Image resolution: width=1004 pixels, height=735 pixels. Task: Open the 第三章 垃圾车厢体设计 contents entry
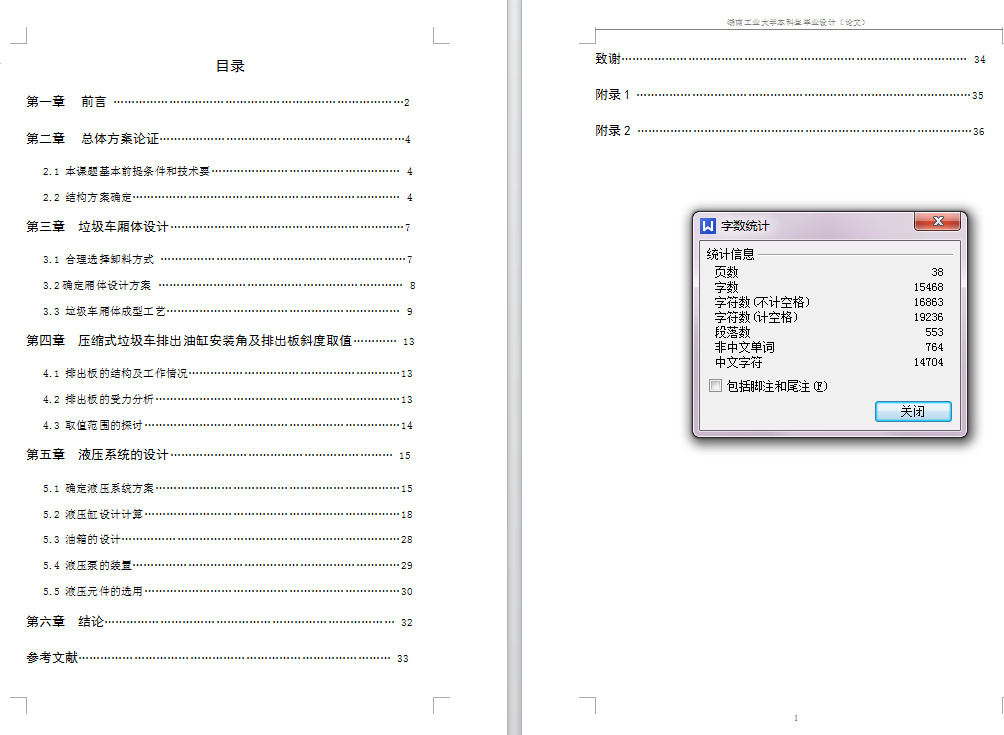point(218,227)
